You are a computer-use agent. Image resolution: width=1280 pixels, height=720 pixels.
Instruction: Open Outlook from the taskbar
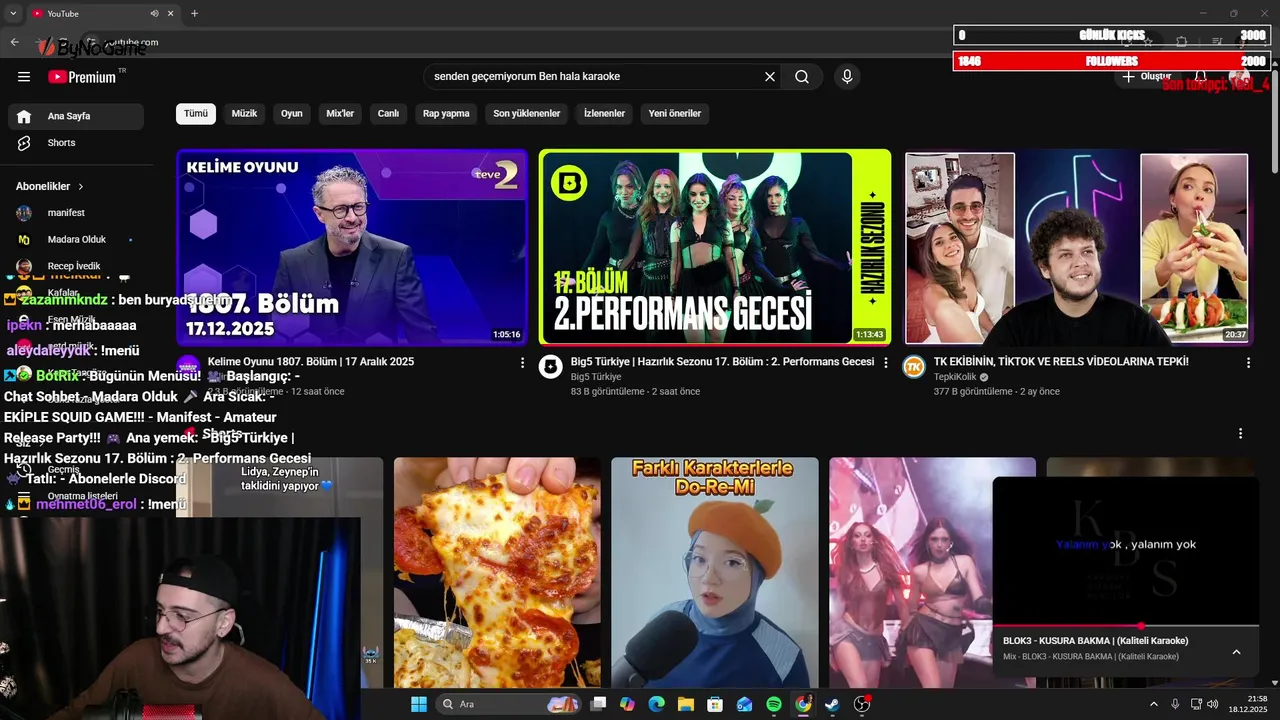744,704
